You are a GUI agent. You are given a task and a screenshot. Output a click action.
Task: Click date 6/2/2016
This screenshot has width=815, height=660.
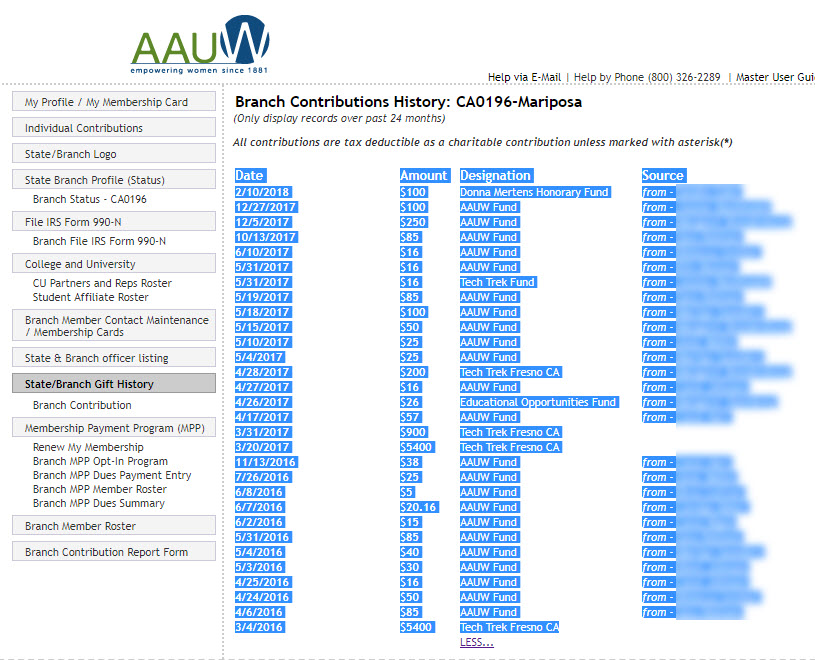click(x=259, y=522)
